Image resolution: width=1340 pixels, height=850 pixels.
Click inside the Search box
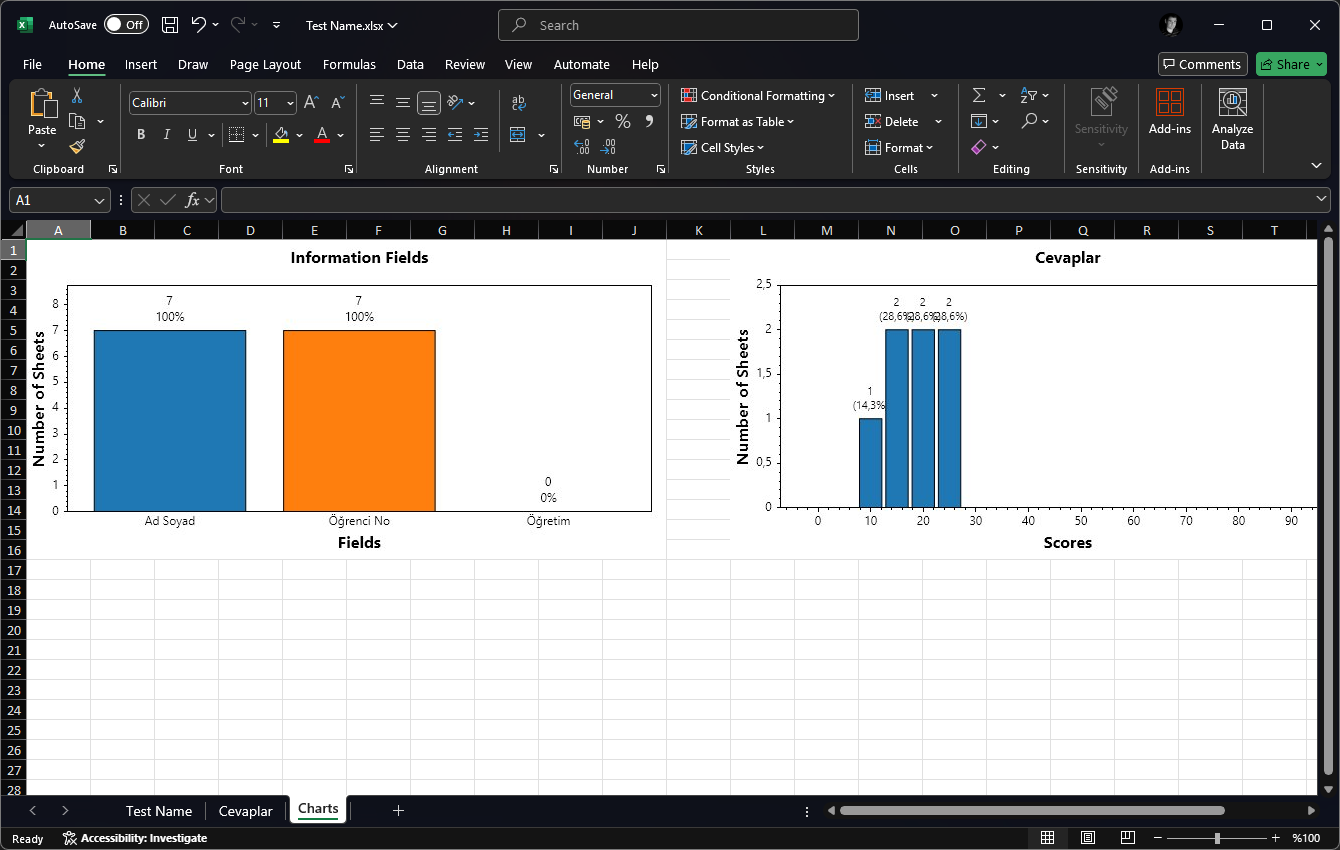tap(678, 24)
